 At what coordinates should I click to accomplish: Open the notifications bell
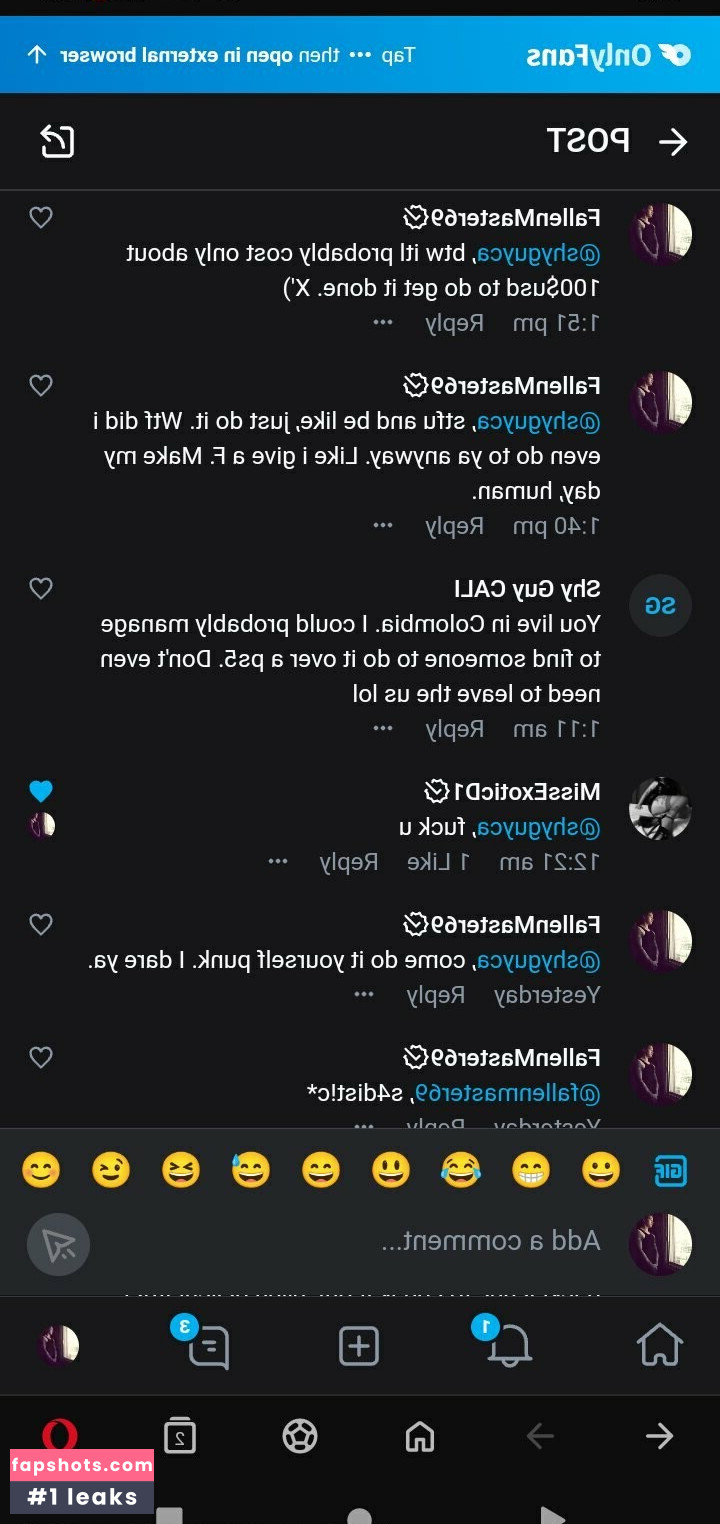pos(508,1346)
